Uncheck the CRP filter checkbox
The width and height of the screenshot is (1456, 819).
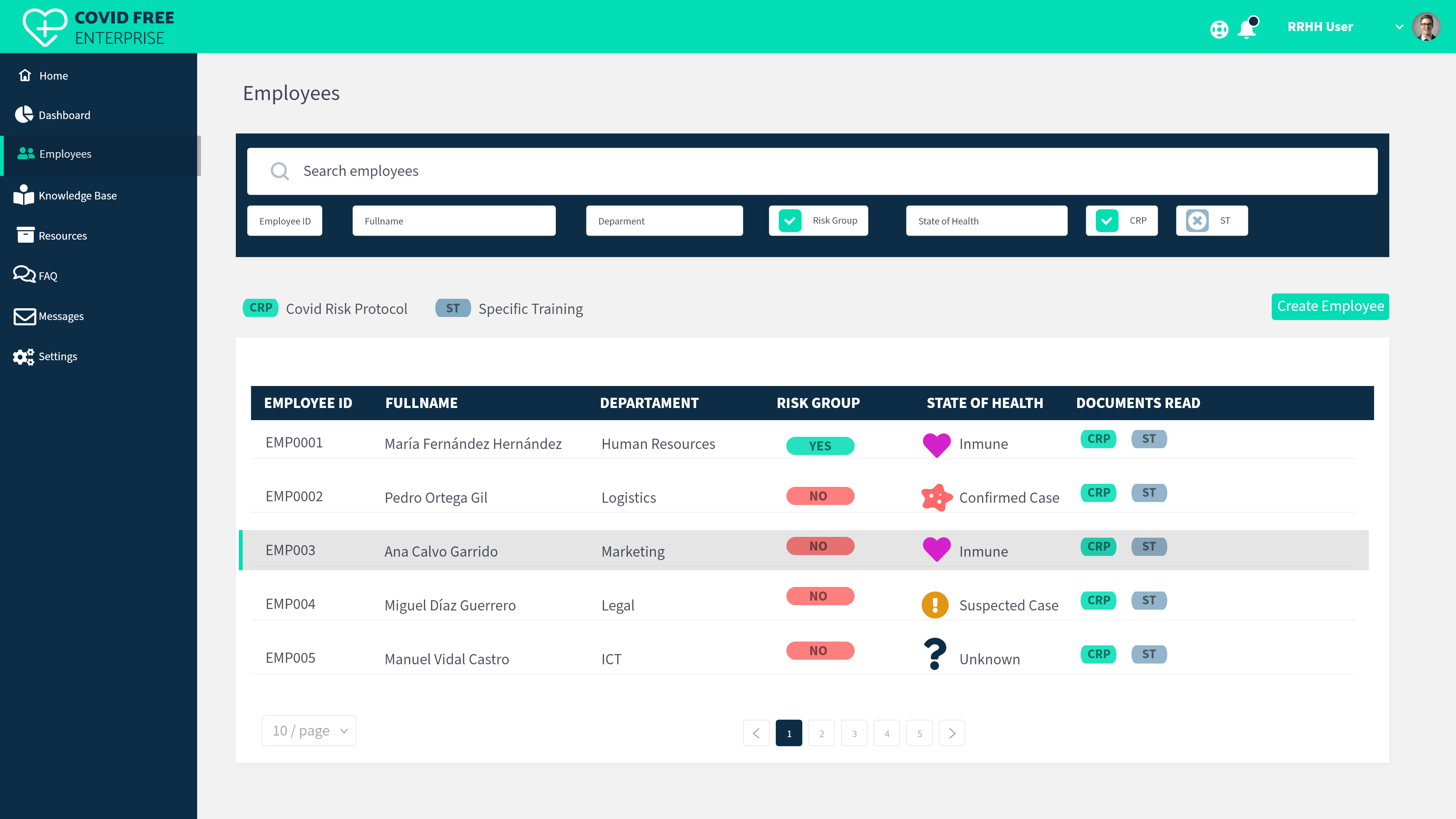[x=1107, y=220]
